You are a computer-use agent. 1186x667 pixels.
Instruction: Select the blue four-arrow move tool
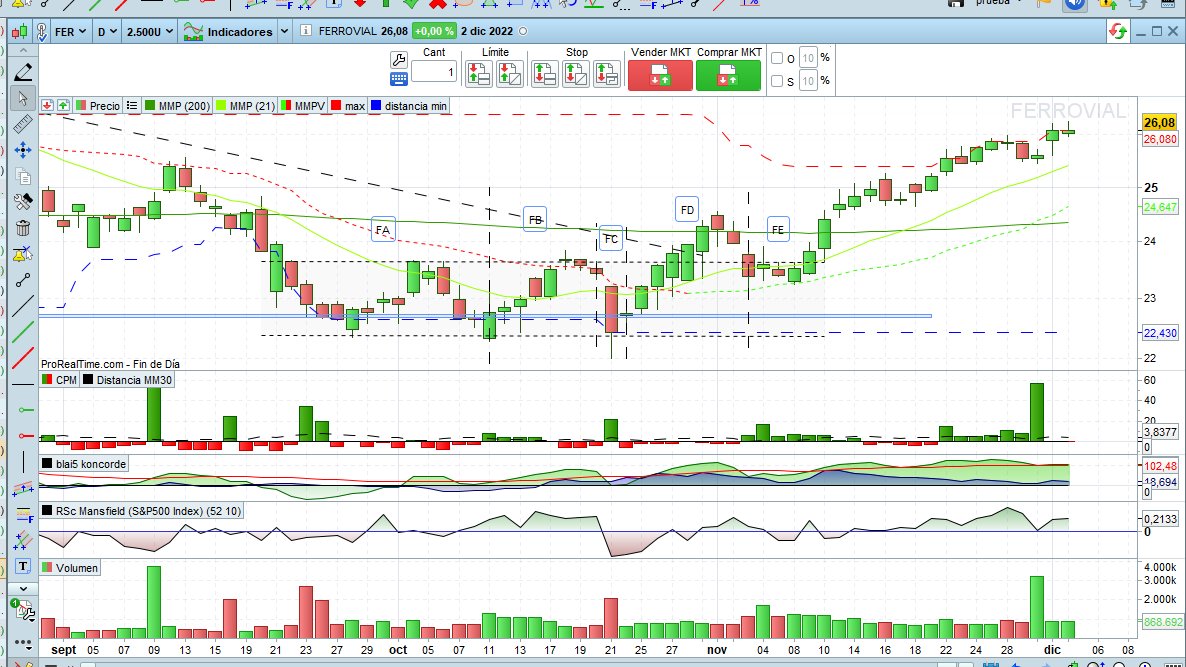point(23,150)
